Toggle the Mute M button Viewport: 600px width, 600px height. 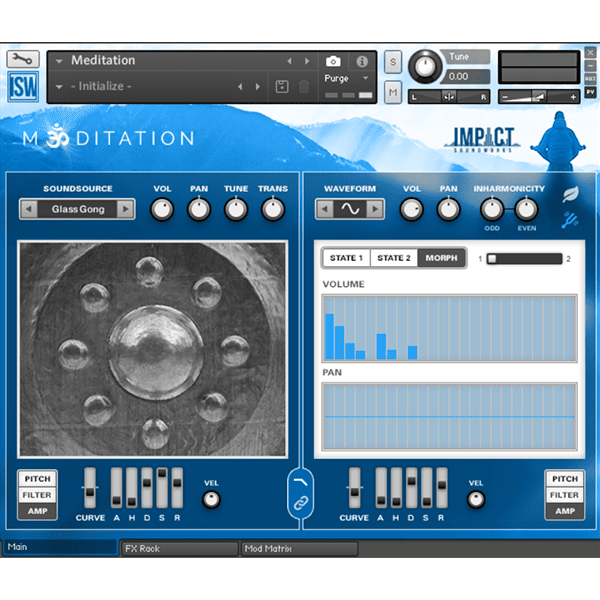[x=393, y=92]
